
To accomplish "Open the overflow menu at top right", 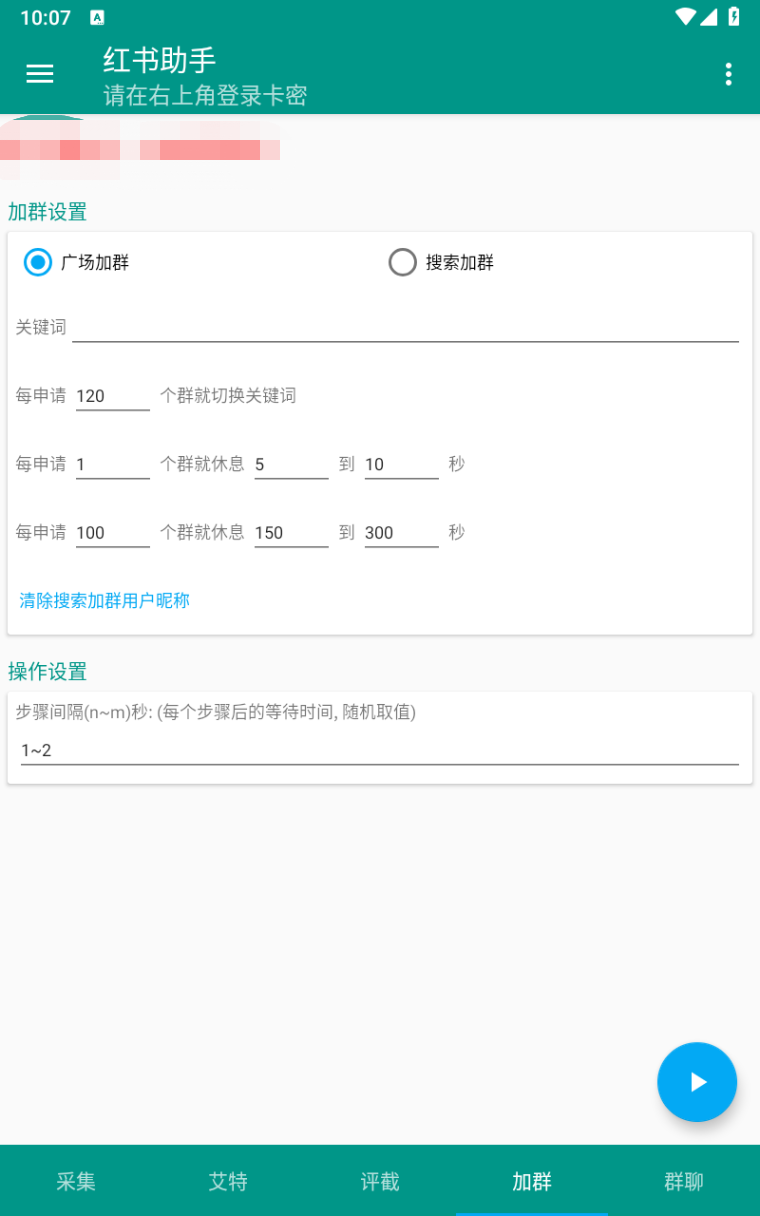I will [x=728, y=74].
